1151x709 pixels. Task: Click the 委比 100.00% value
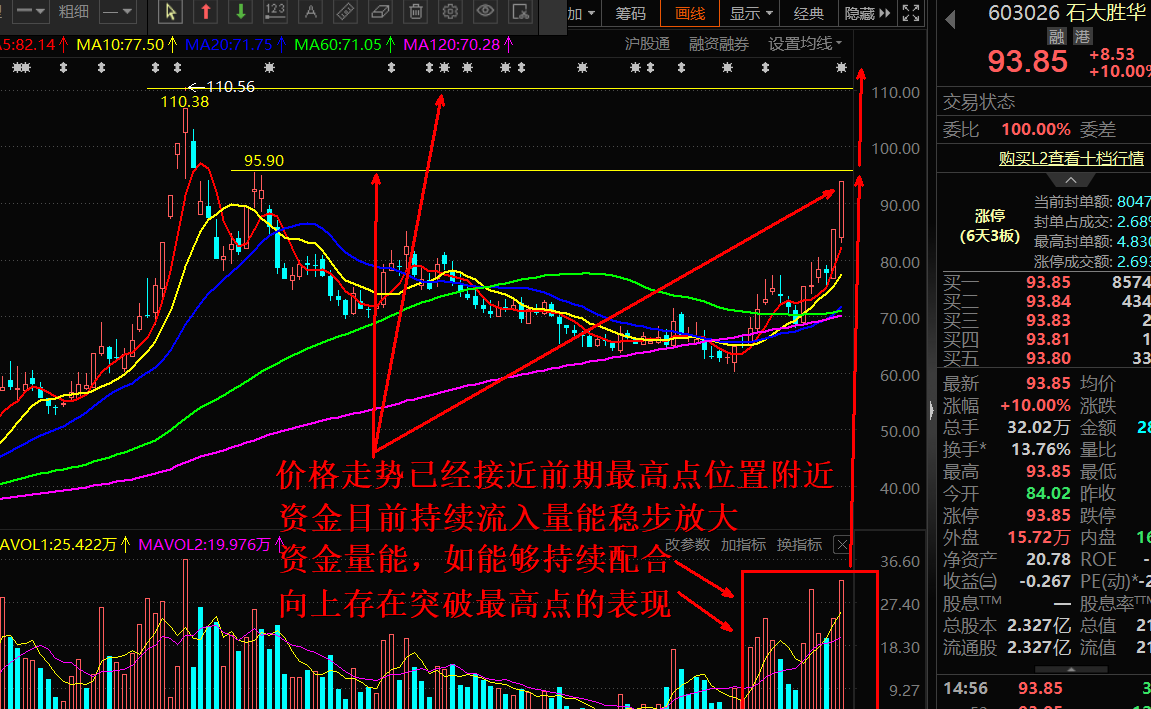[1036, 129]
